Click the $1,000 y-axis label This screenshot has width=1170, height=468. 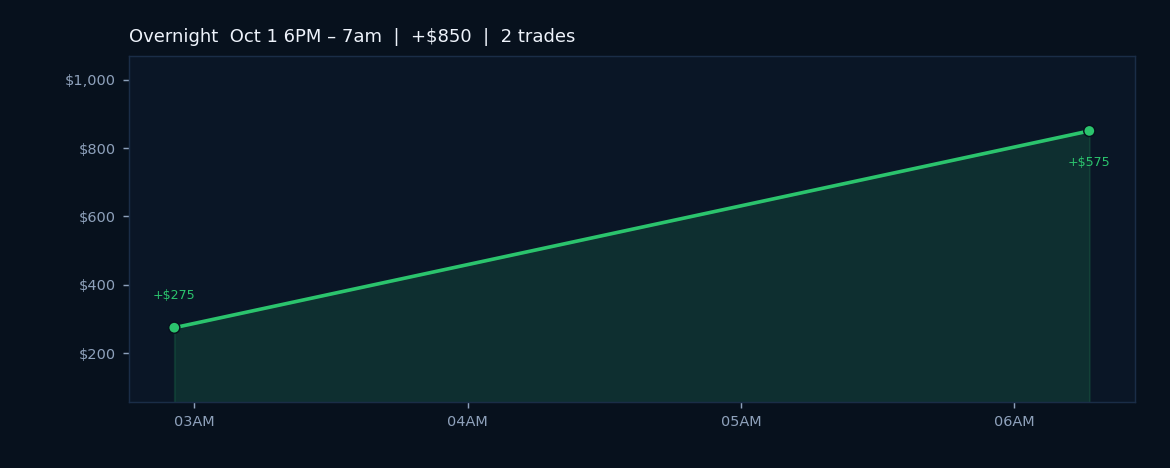(x=90, y=81)
